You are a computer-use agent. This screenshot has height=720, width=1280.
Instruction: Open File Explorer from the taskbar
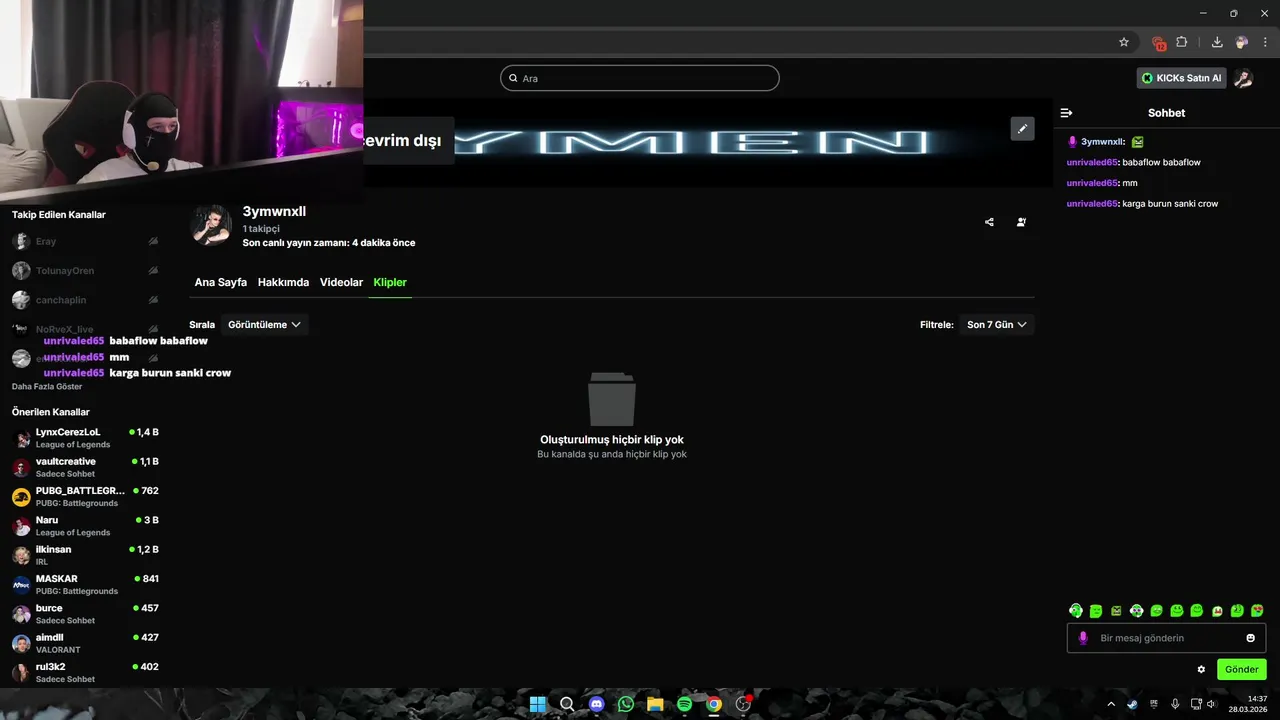(655, 704)
